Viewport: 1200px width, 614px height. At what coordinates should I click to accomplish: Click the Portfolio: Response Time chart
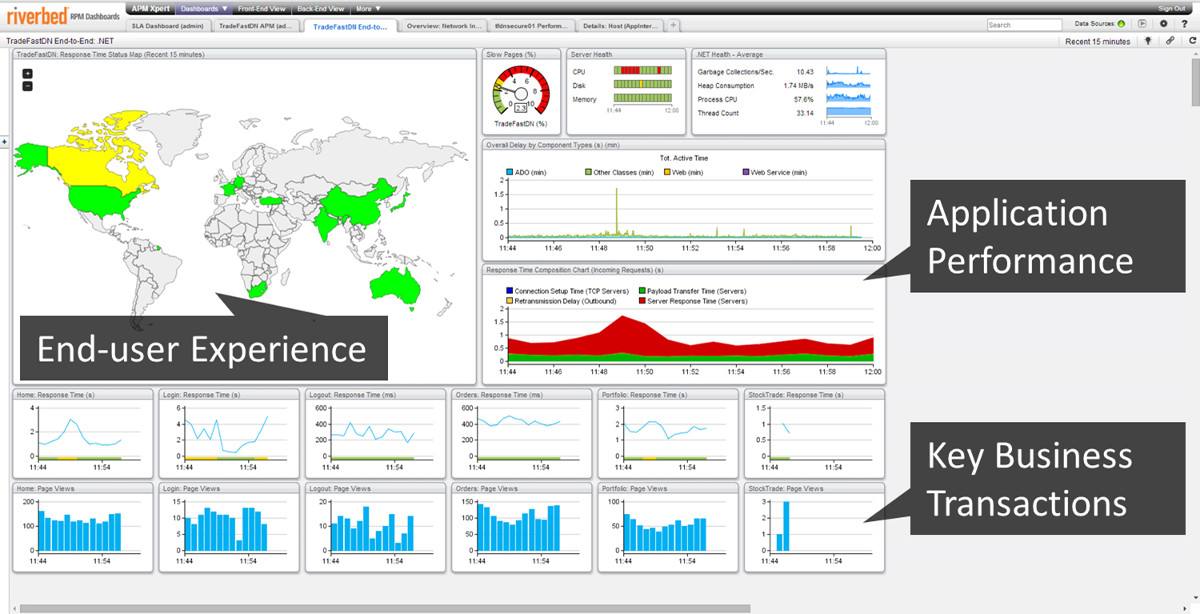click(x=668, y=431)
